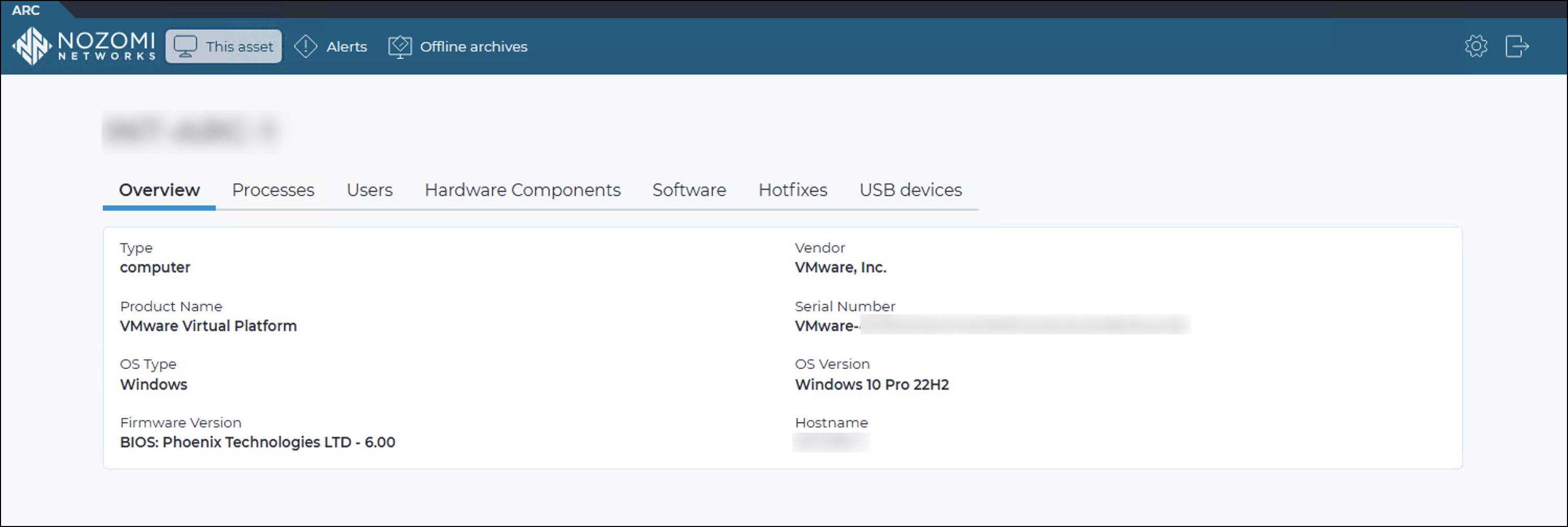1568x527 pixels.
Task: Click the blurred asset name heading
Action: coord(191,130)
